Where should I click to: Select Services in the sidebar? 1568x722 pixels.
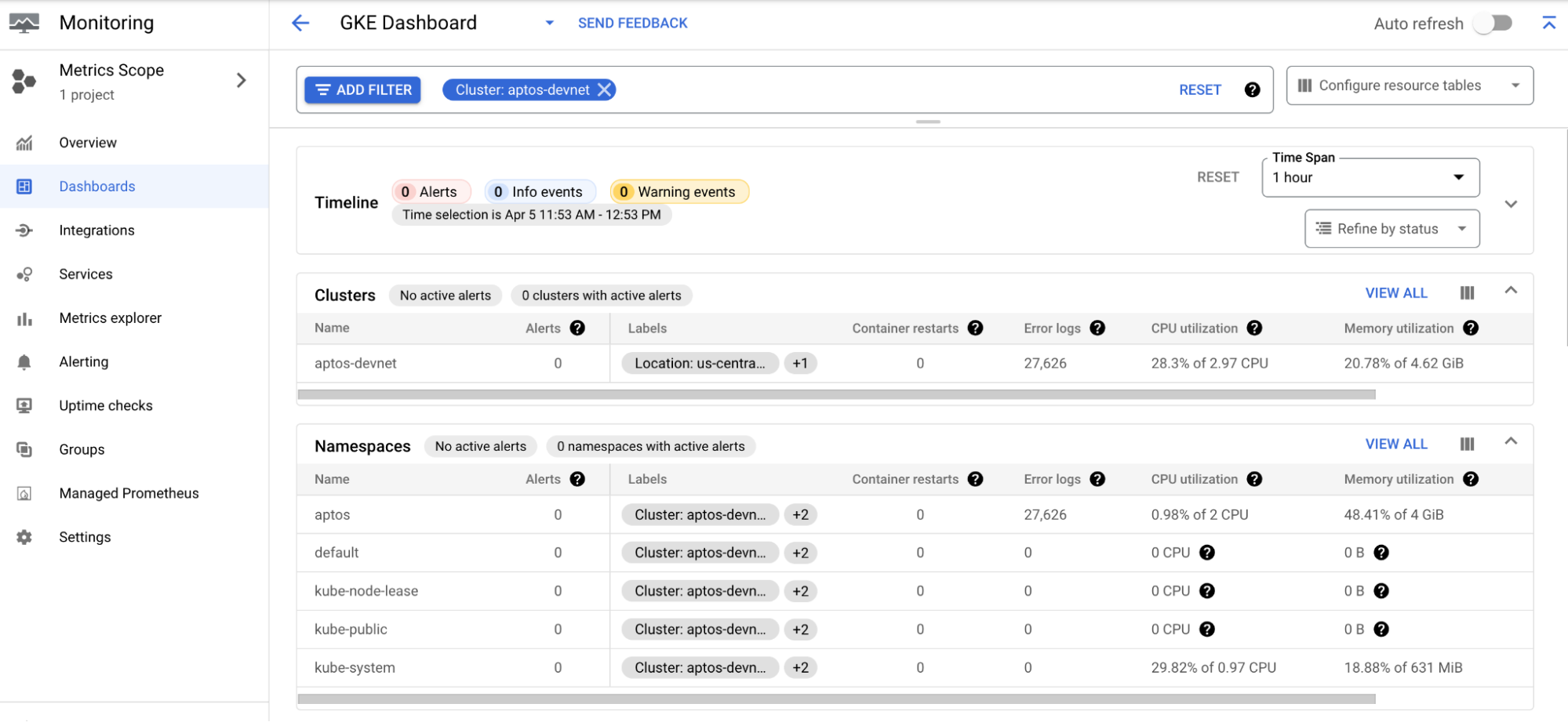(24, 274)
